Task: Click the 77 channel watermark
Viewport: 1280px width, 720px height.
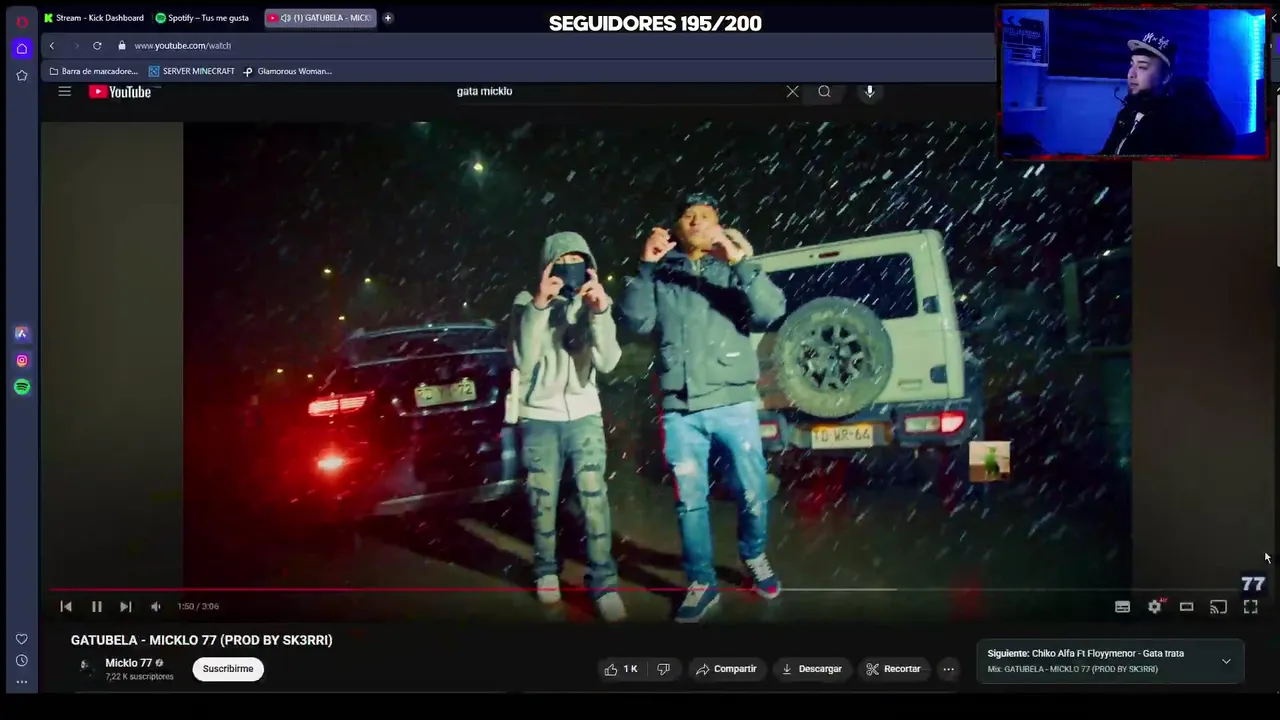Action: point(1253,584)
